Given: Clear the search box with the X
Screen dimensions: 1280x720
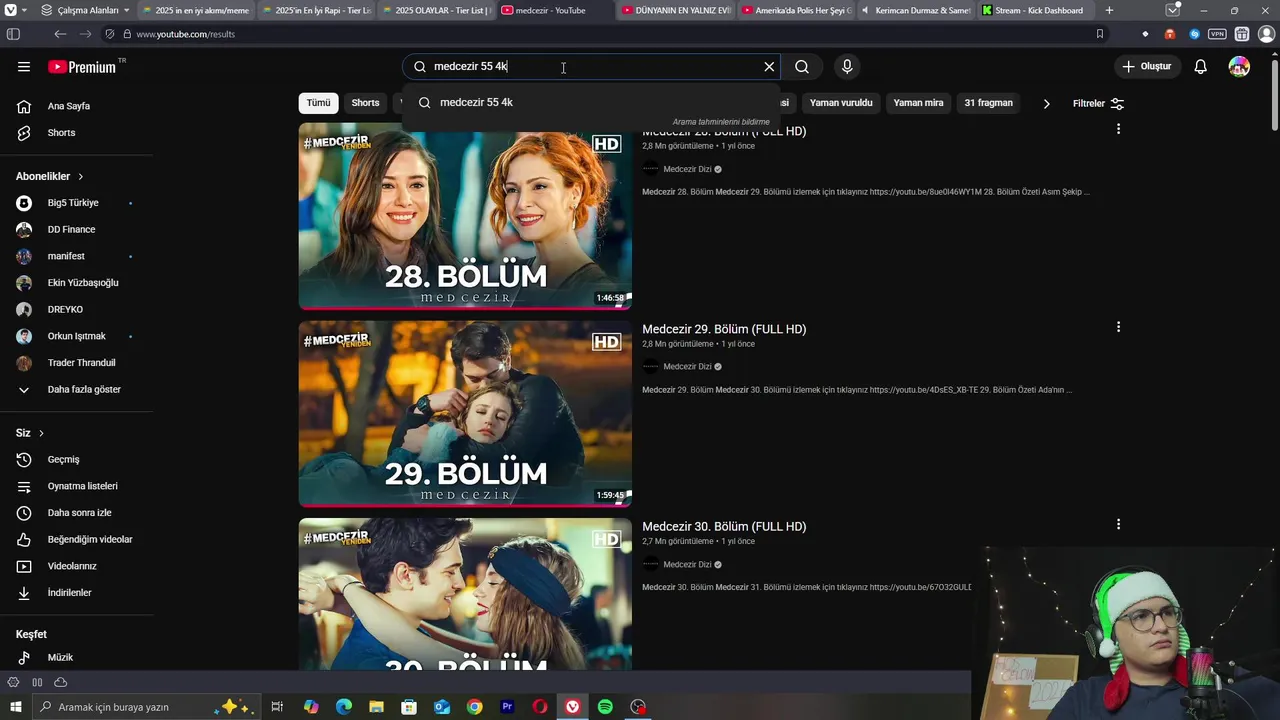Looking at the screenshot, I should 769,67.
